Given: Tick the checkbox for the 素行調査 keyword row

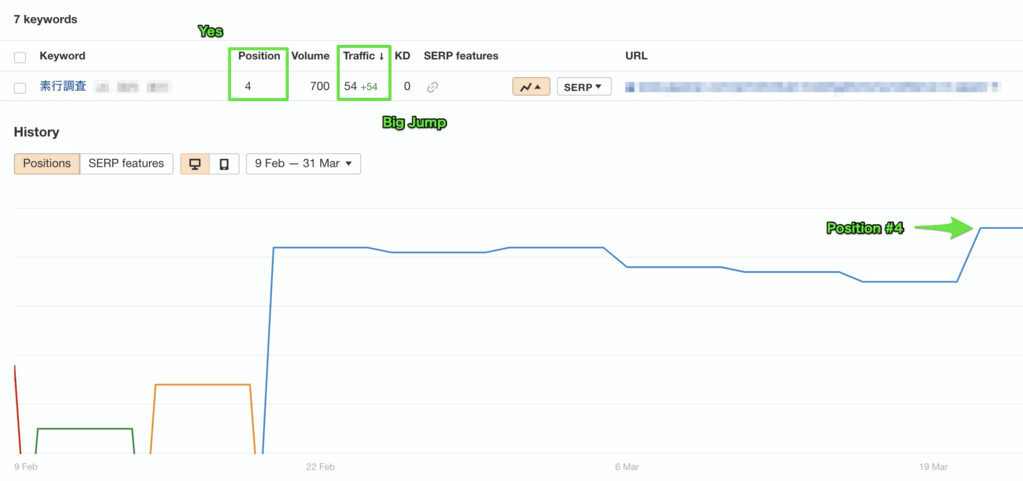Looking at the screenshot, I should pyautogui.click(x=20, y=88).
